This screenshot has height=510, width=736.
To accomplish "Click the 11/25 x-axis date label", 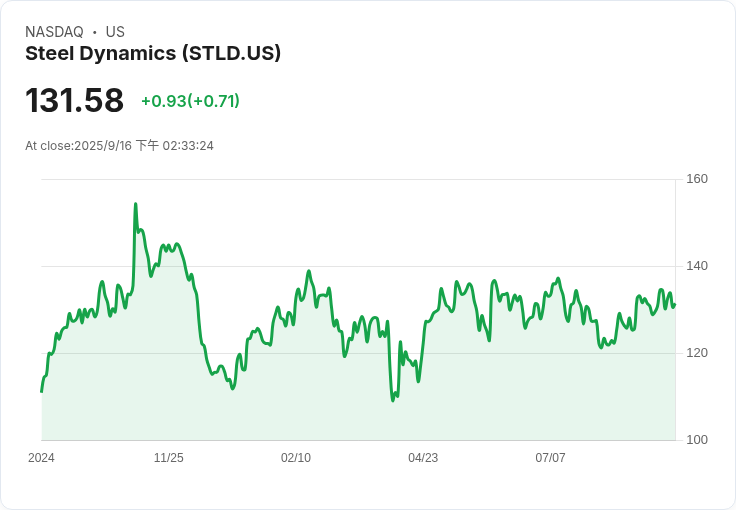I will pos(169,458).
